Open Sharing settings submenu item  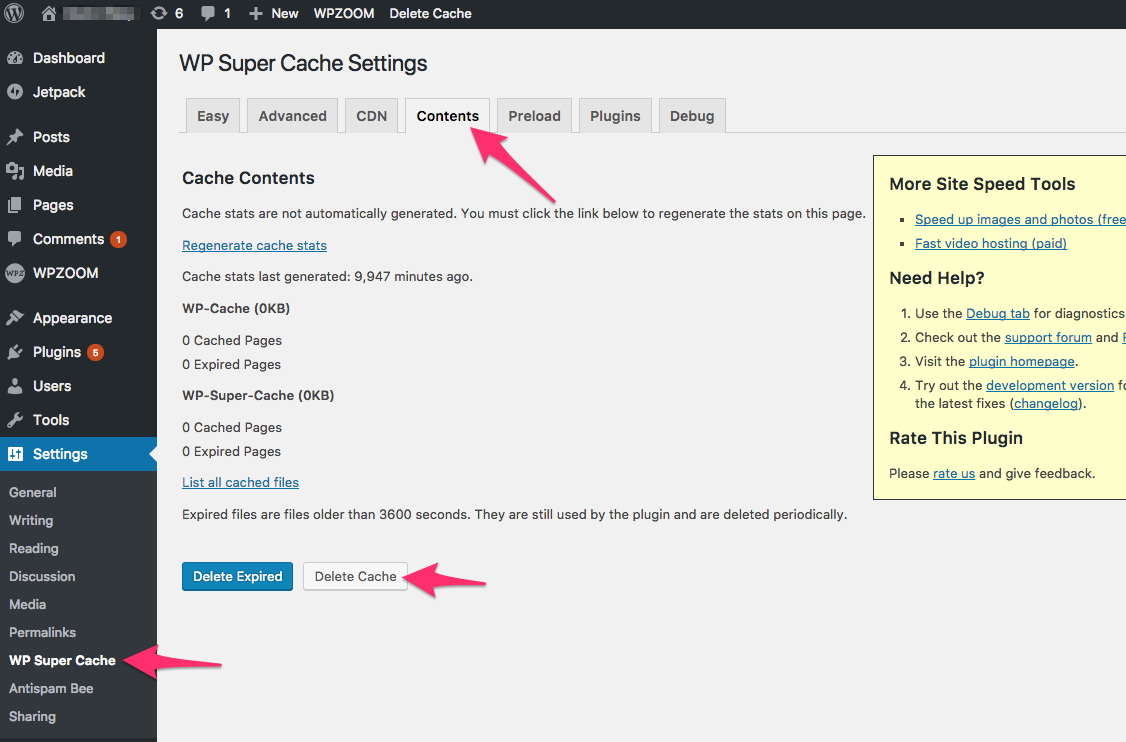point(32,717)
